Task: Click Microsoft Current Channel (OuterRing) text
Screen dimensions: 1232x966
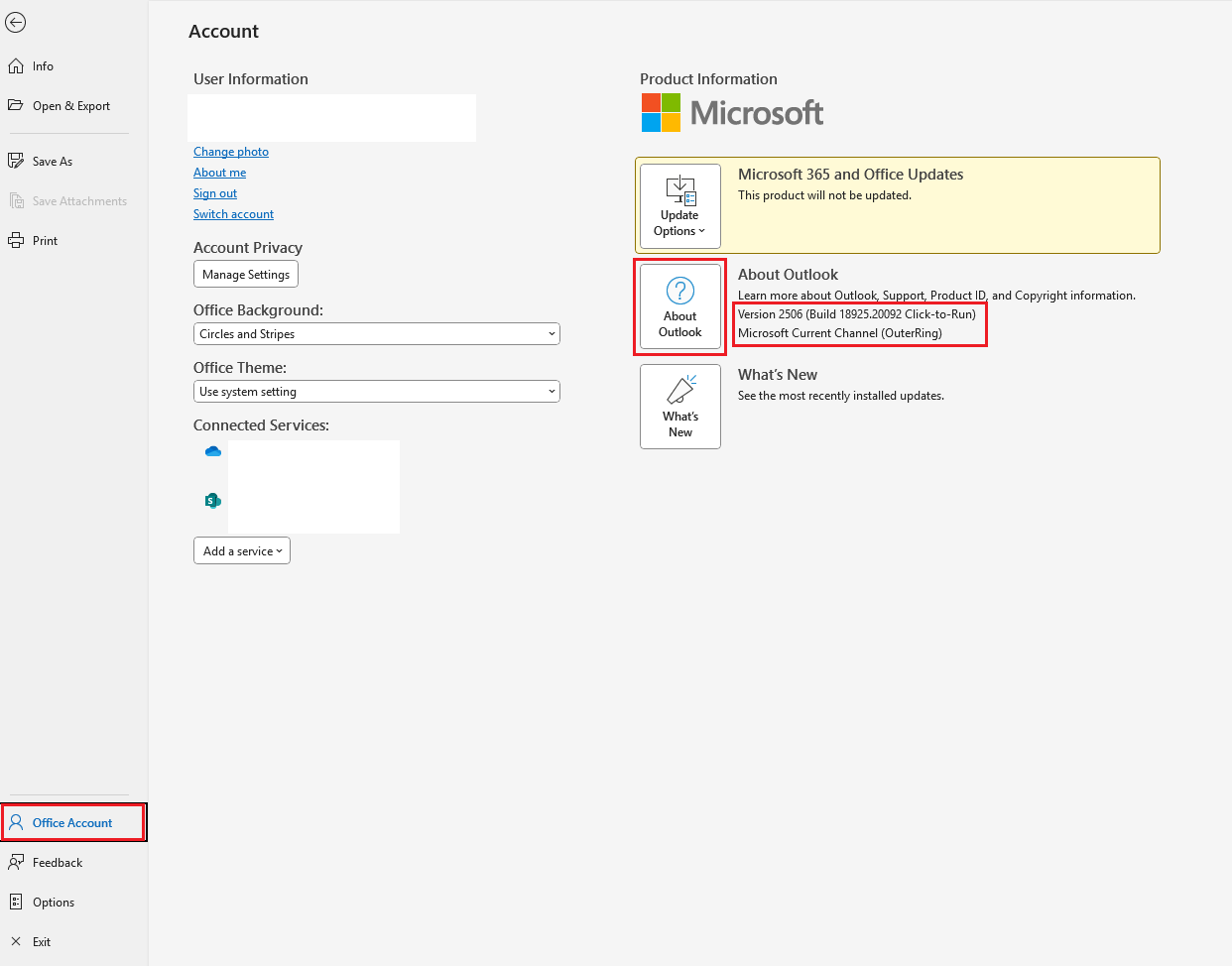Action: [x=840, y=333]
